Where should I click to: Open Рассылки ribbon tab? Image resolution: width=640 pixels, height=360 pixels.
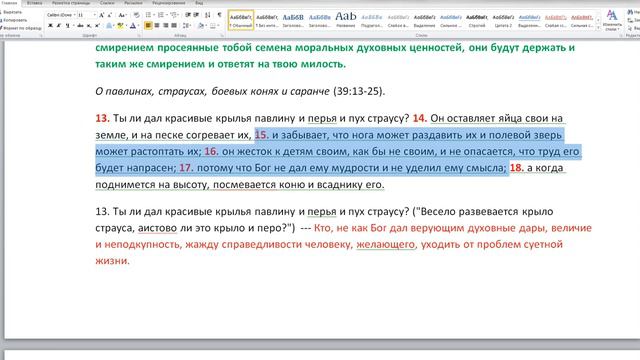pyautogui.click(x=133, y=3)
